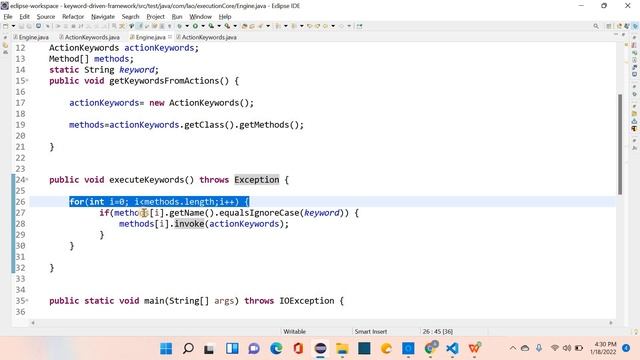Screen dimensions: 640x360
Task: Click the Eclipse IDE taskbar icon
Action: [x=320, y=349]
